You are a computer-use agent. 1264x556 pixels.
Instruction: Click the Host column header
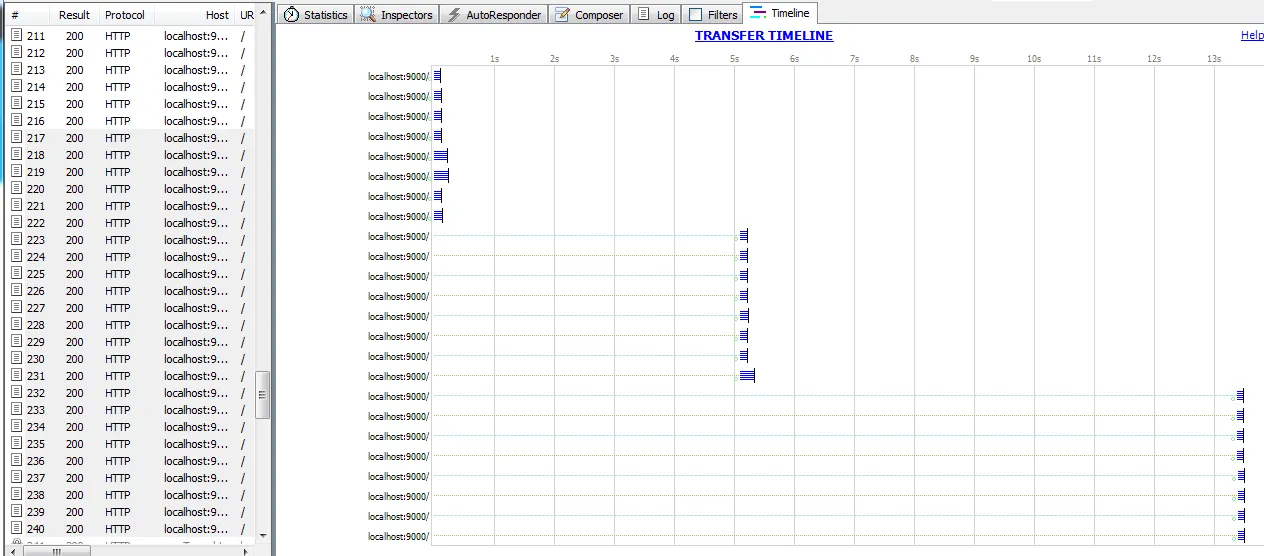pos(195,15)
